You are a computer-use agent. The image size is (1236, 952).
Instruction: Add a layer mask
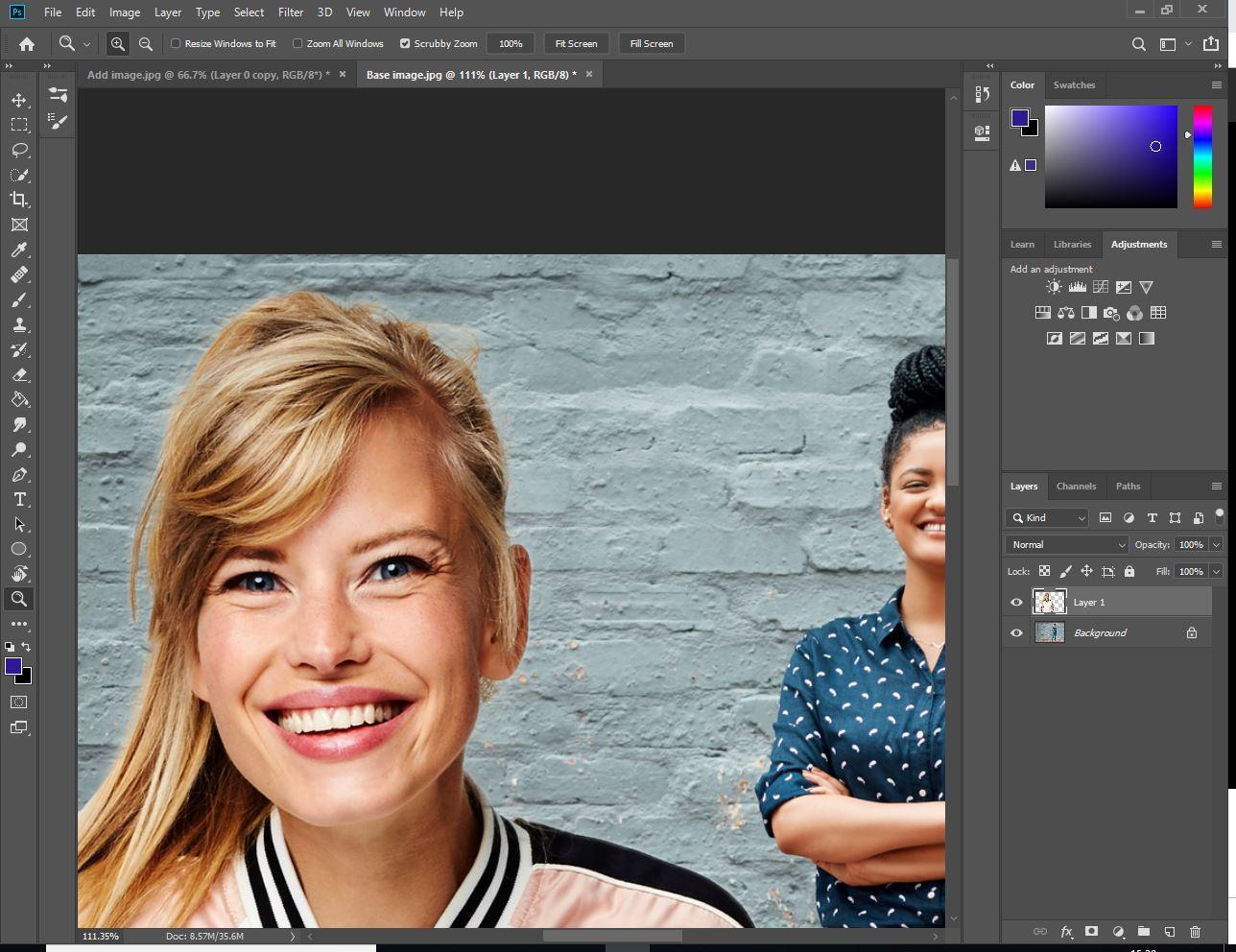1091,931
